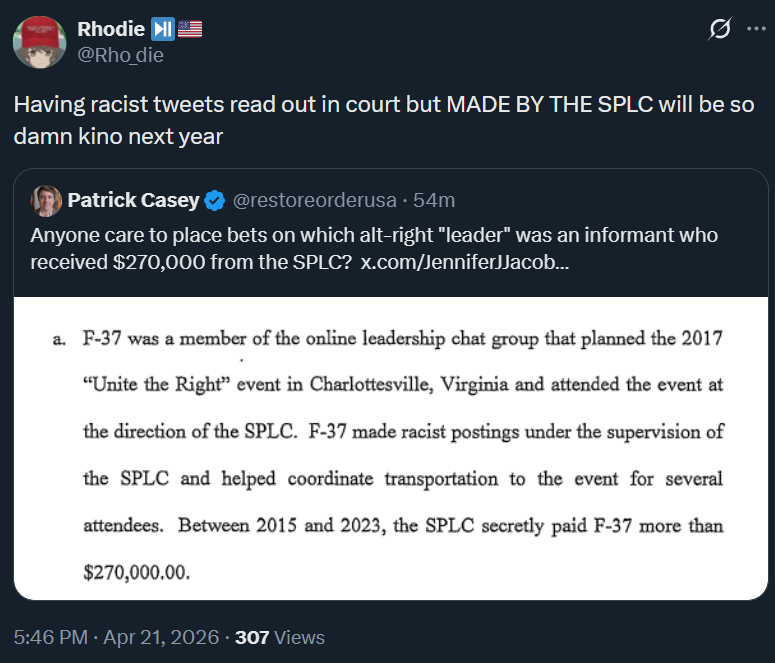Viewport: 775px width, 663px height.
Task: Click play-pause emoji beside Rhodie name
Action: click(x=164, y=30)
